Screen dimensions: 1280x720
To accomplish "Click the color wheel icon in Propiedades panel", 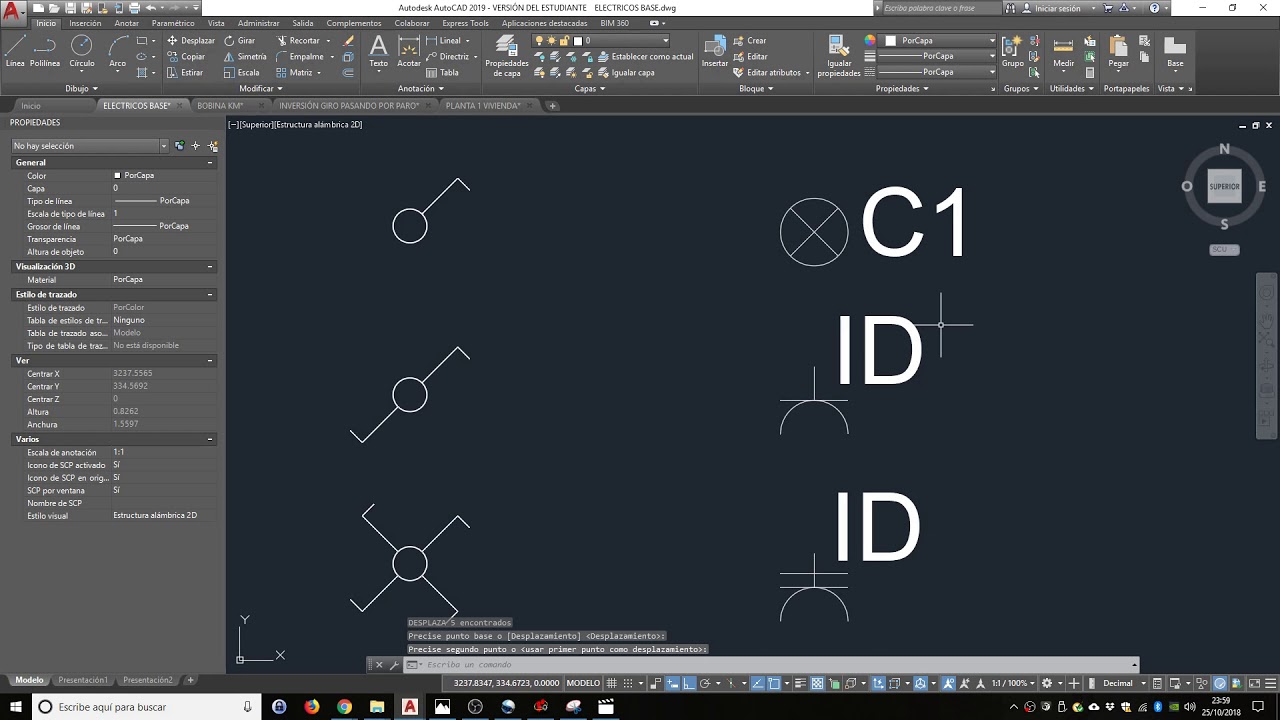I will pyautogui.click(x=870, y=41).
